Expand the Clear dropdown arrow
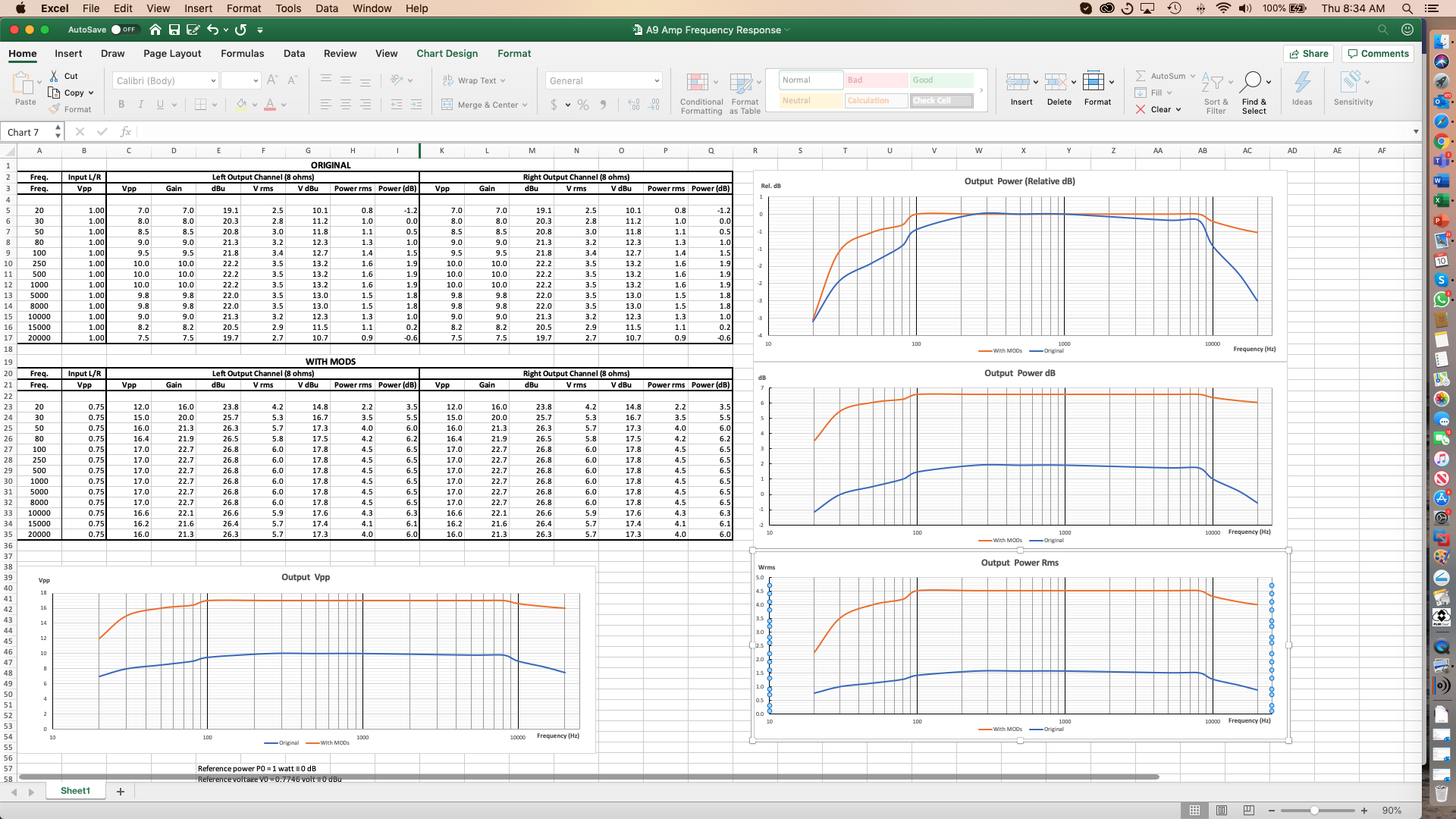Image resolution: width=1456 pixels, height=819 pixels. tap(1178, 109)
